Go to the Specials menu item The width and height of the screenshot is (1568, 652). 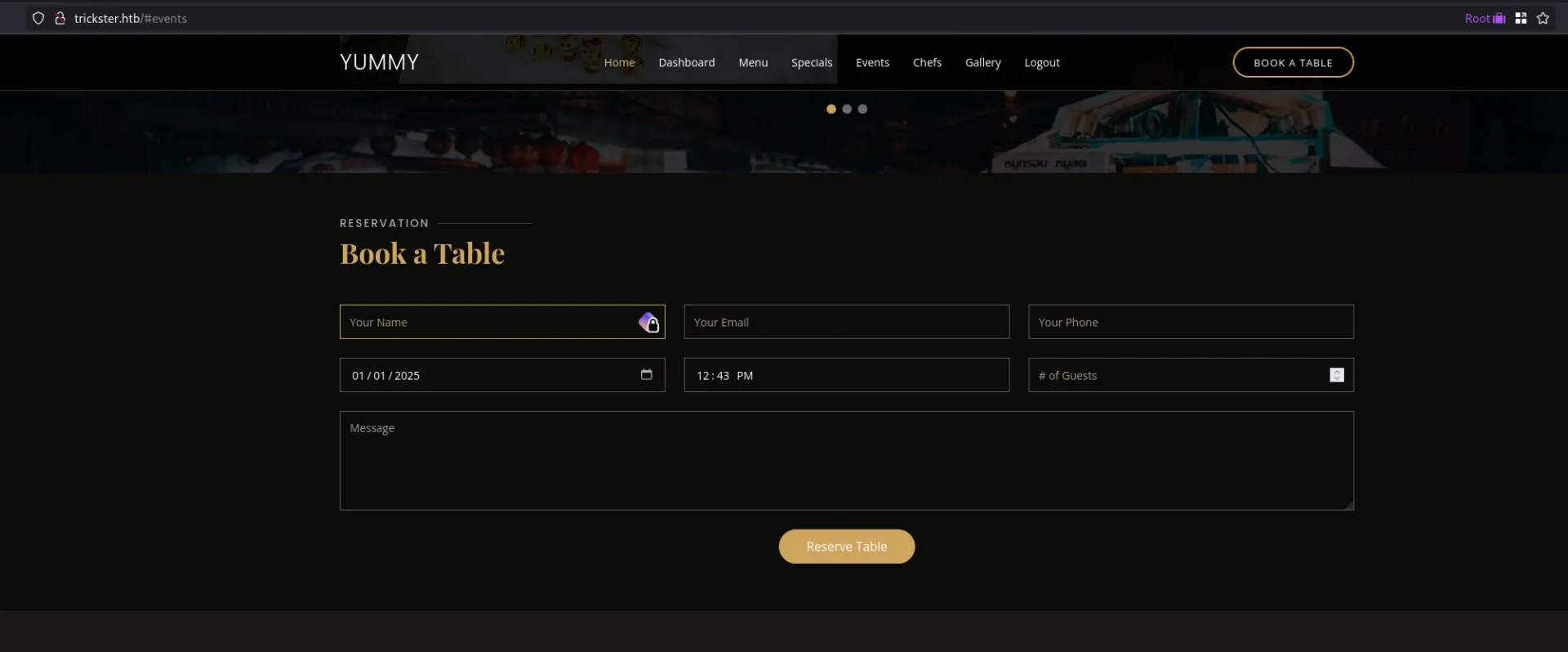[x=812, y=62]
